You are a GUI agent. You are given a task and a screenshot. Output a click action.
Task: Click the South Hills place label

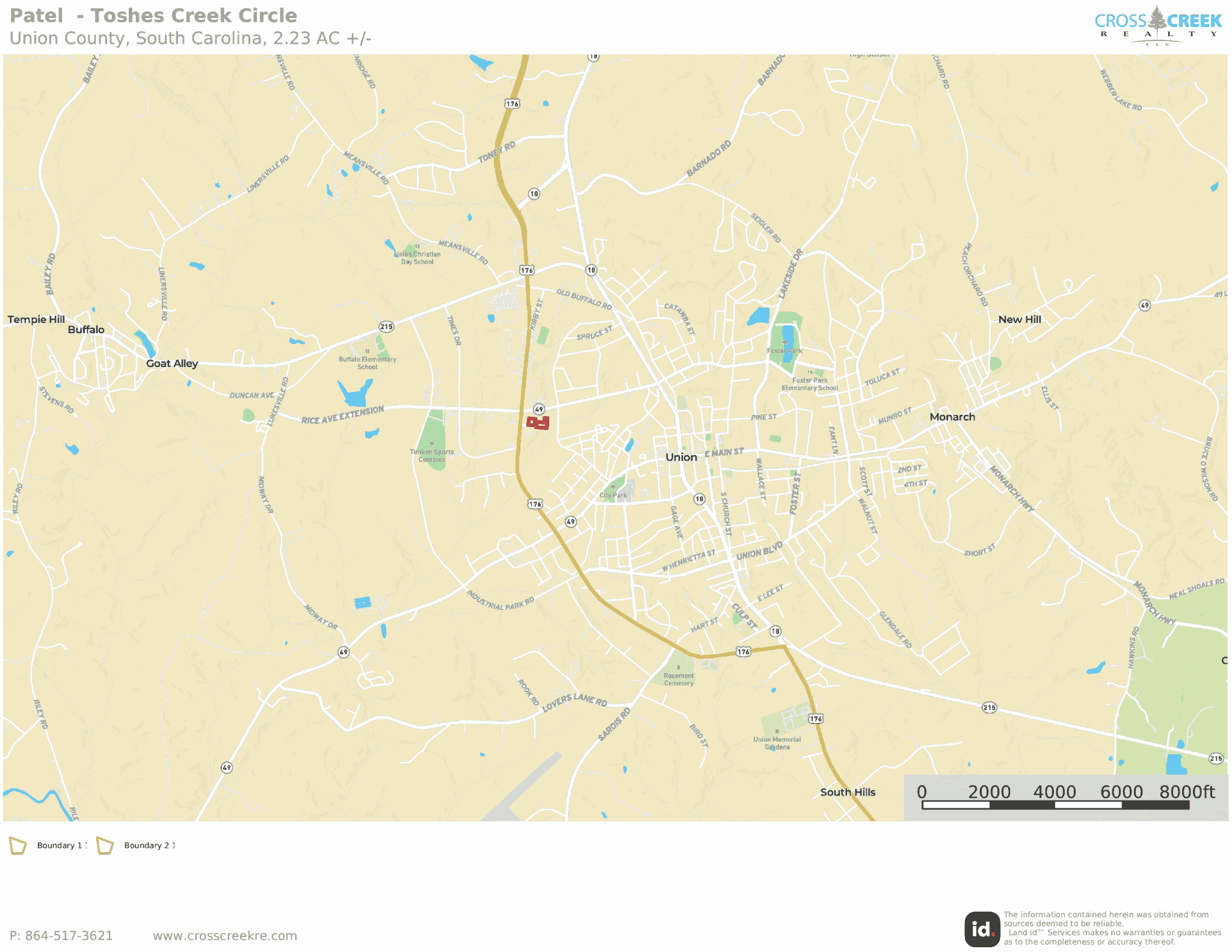848,792
